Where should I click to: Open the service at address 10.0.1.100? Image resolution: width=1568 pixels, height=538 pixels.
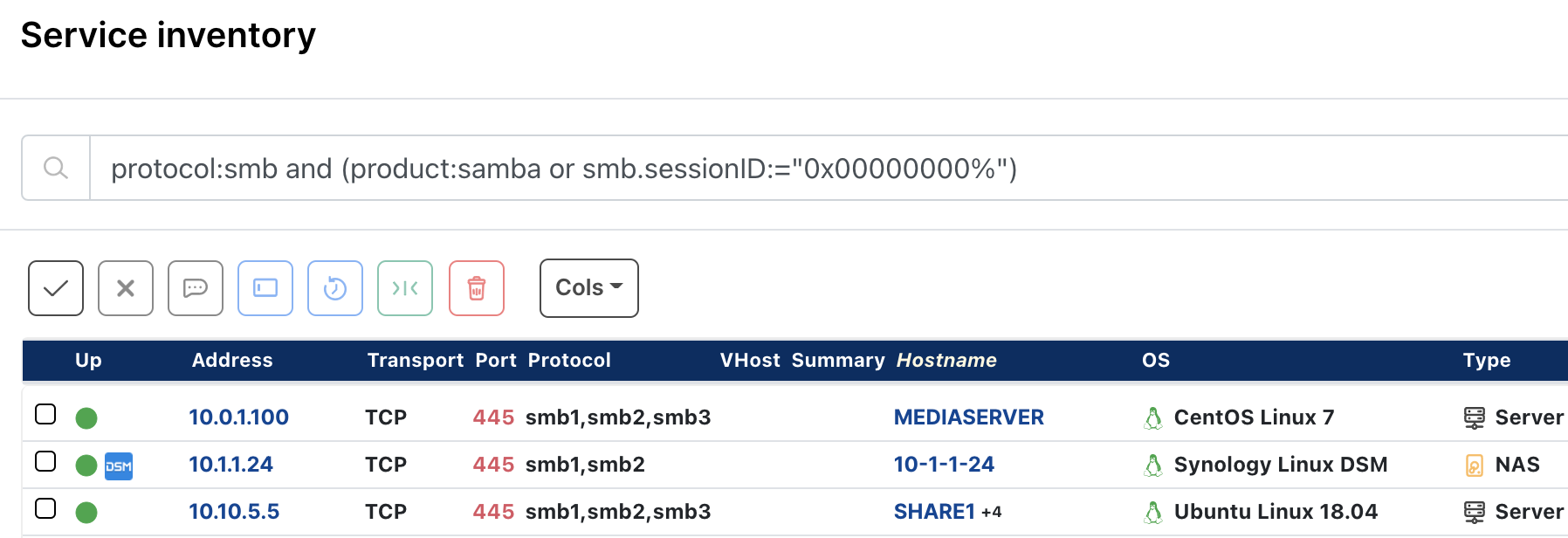[x=238, y=417]
